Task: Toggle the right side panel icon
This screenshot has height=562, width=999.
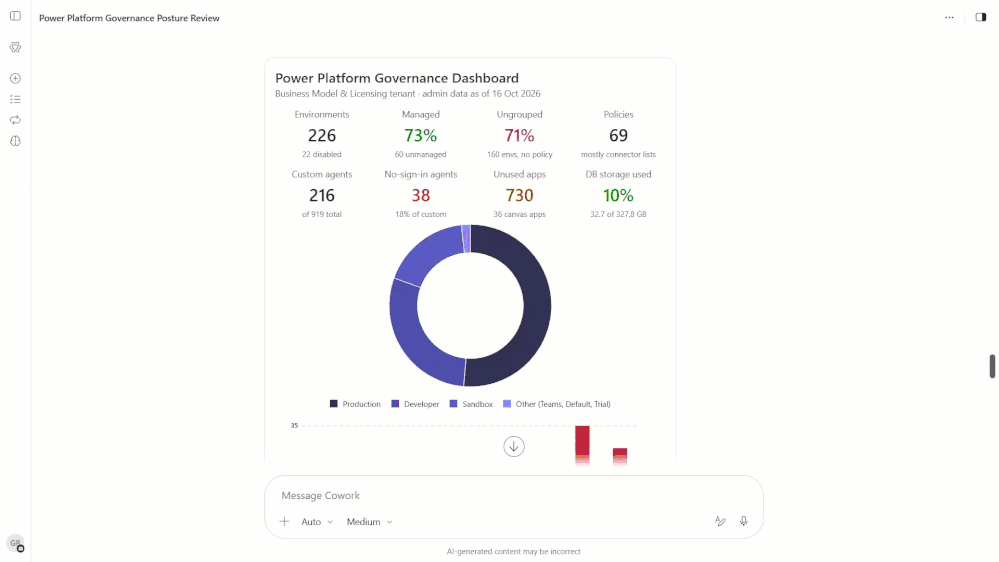Action: [981, 17]
